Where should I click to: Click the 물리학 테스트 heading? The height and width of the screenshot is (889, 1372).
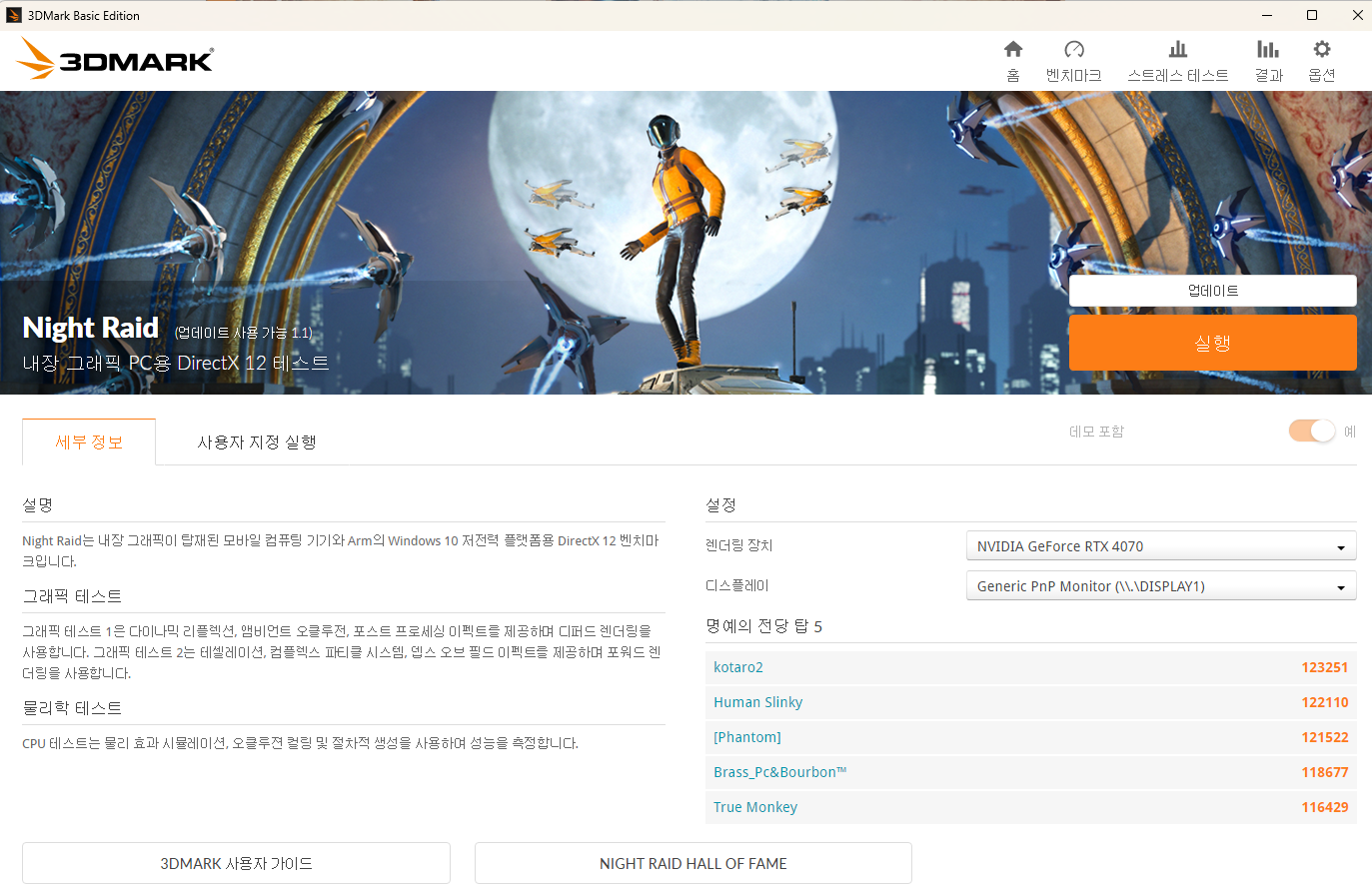72,708
